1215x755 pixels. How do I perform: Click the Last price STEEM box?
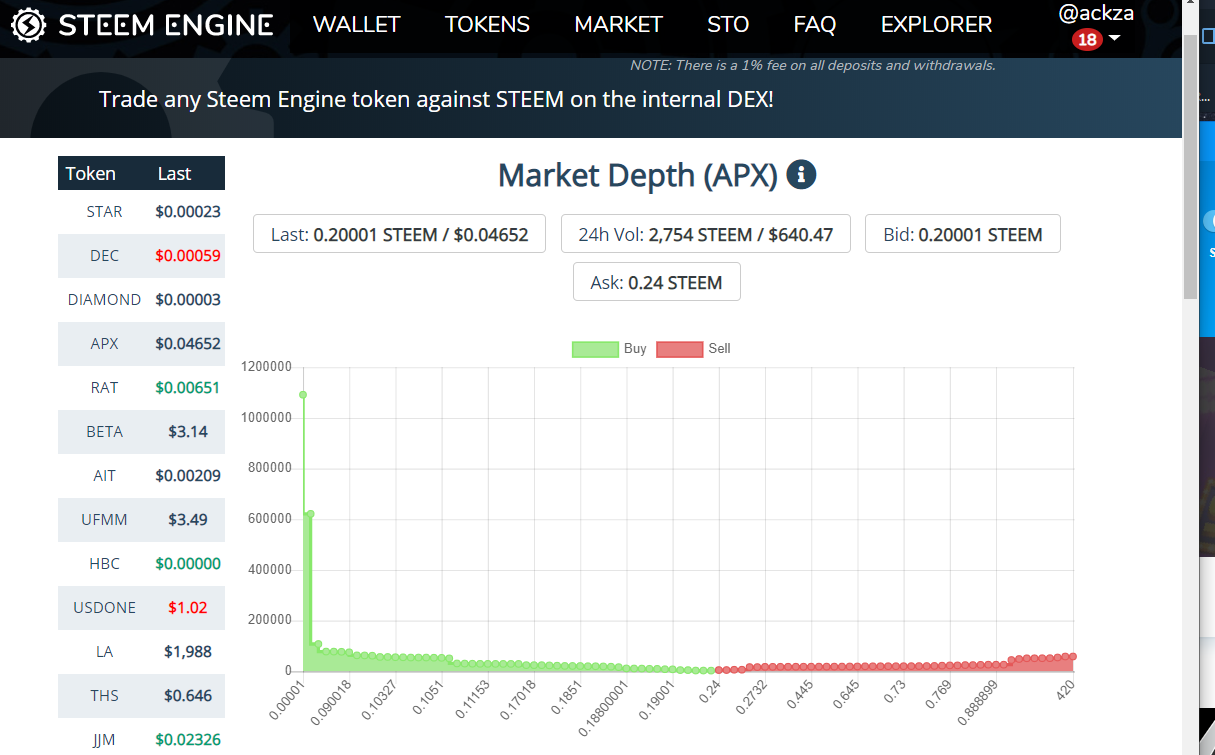pos(399,234)
